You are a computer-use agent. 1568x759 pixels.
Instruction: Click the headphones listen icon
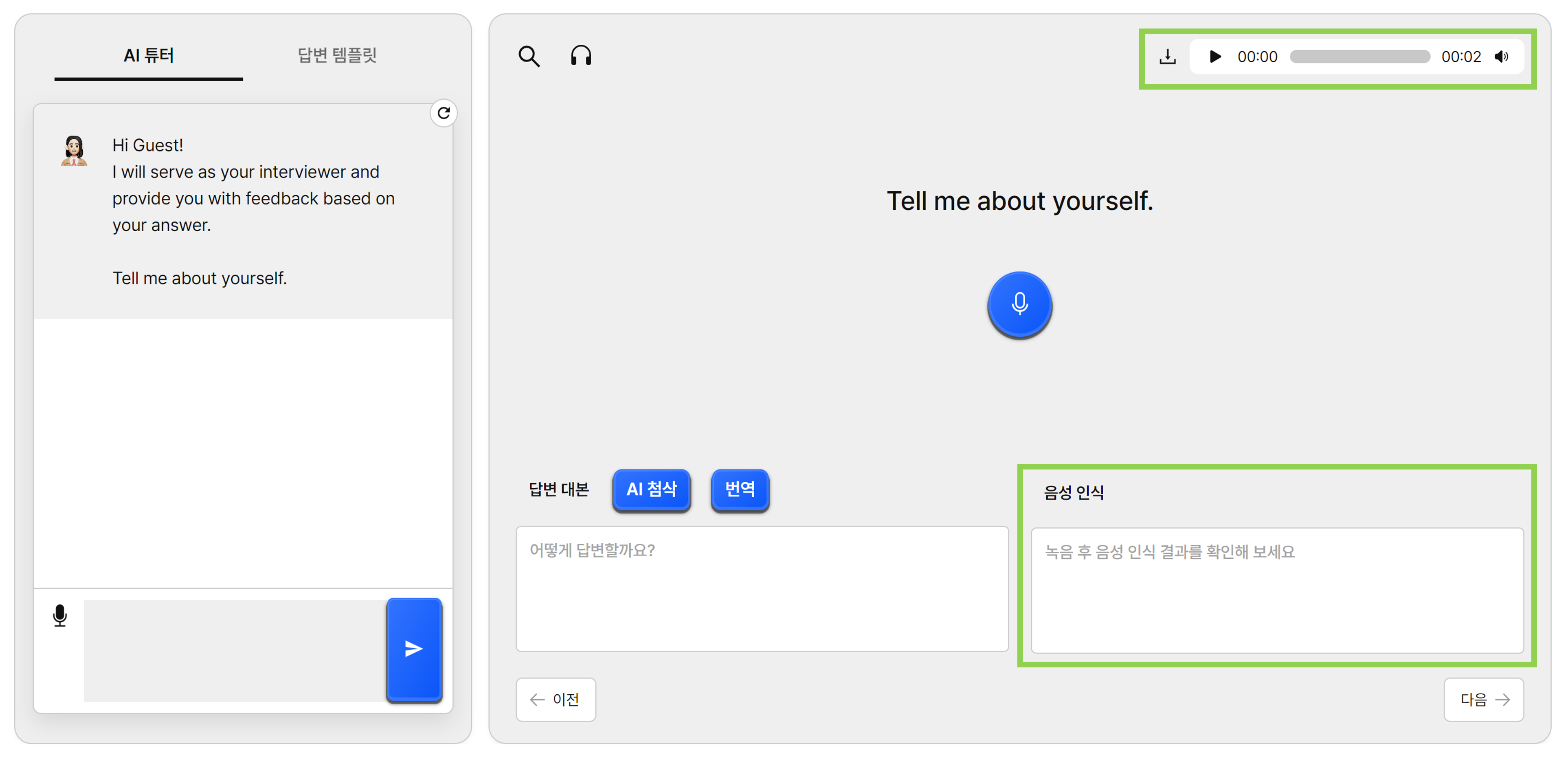pos(581,55)
